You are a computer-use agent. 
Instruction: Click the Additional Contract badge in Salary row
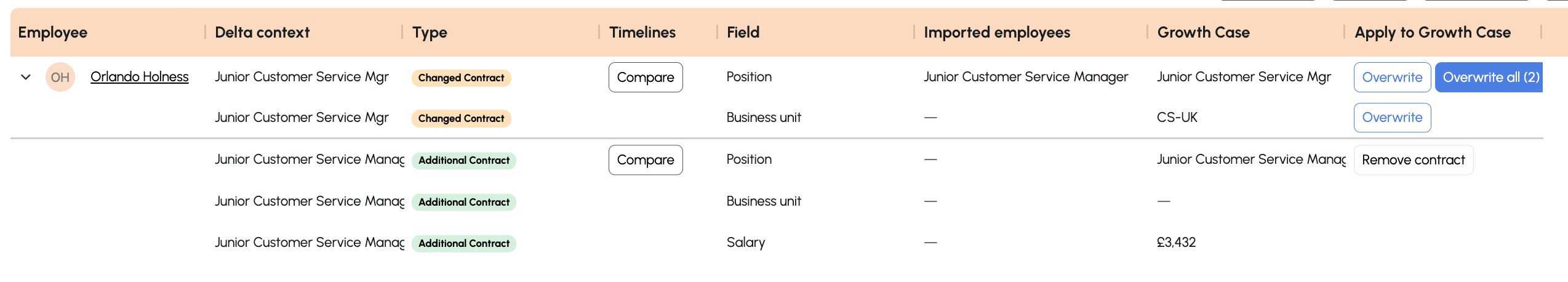click(x=463, y=243)
